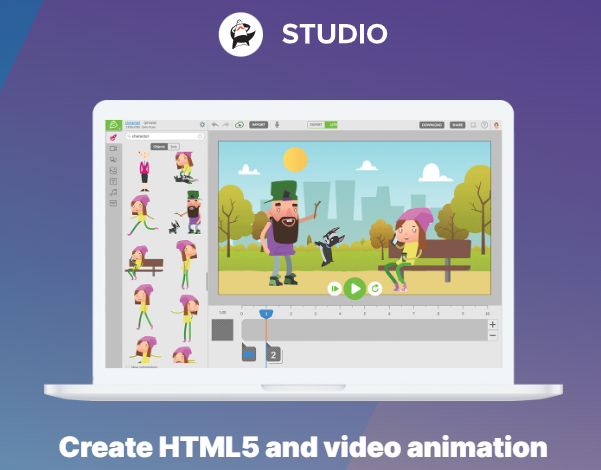Select running girl thumbnail
The width and height of the screenshot is (601, 470).
point(141,215)
